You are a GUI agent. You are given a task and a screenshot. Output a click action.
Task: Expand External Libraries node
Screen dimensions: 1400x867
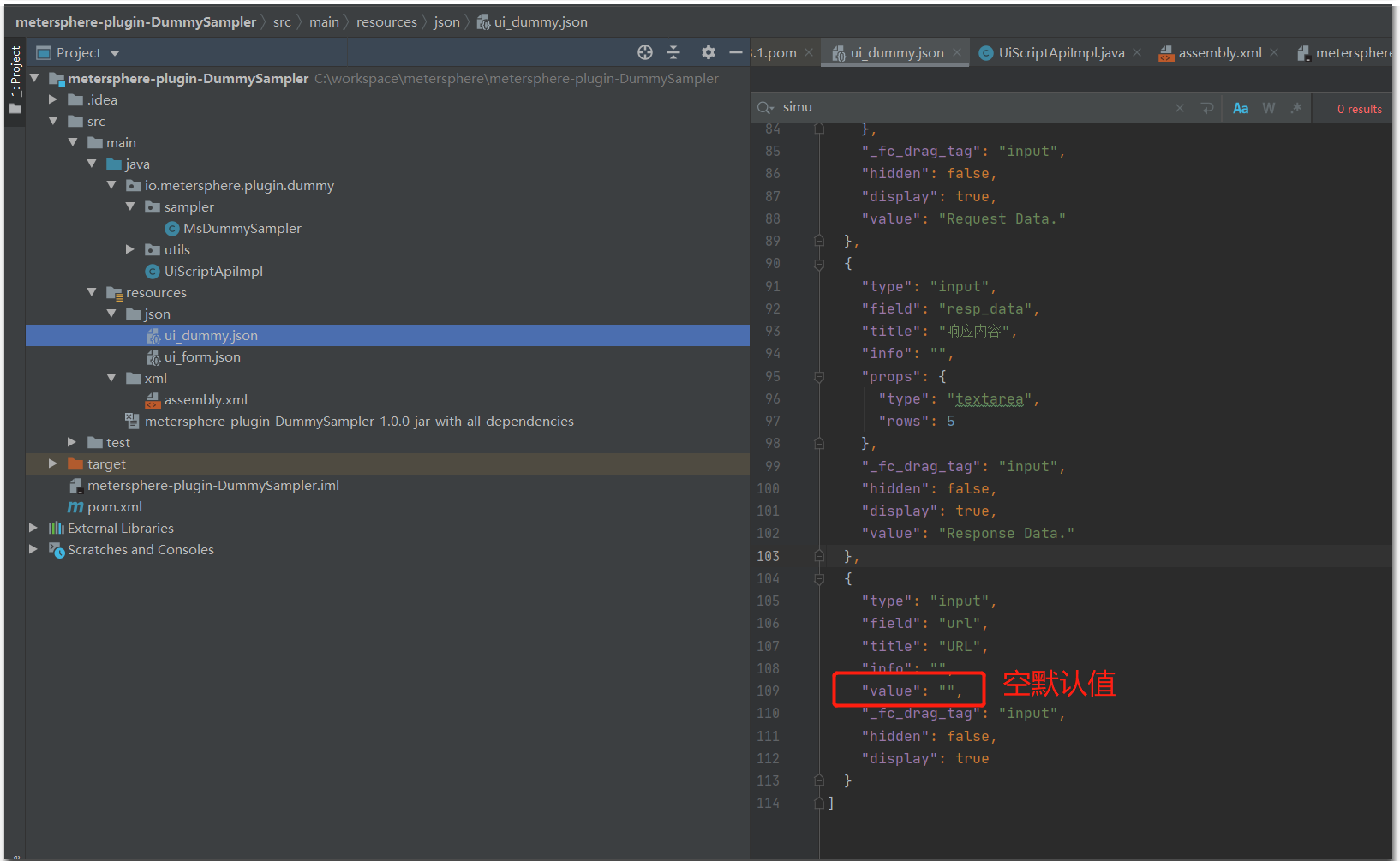coord(33,528)
